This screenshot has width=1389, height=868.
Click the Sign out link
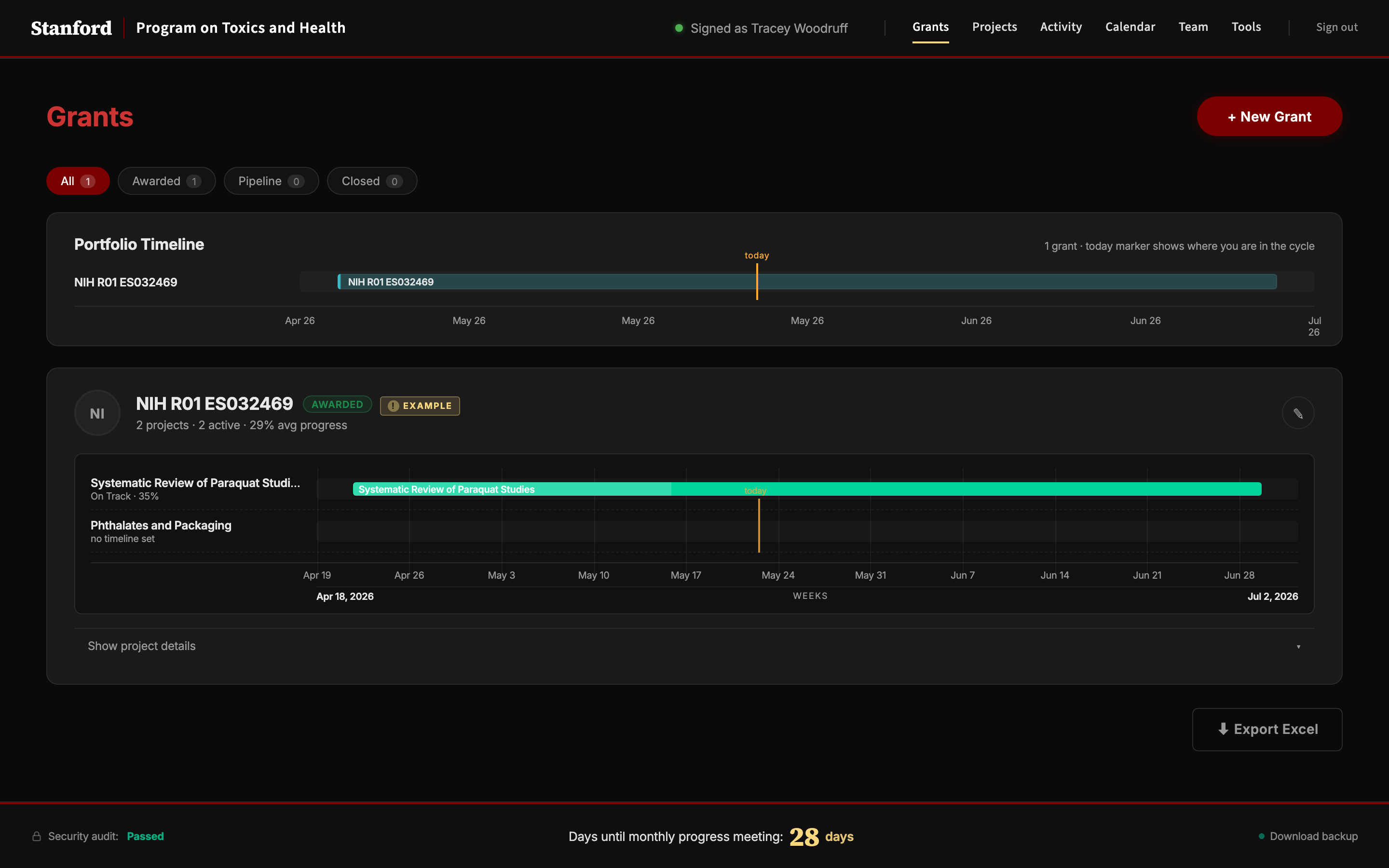pos(1336,27)
